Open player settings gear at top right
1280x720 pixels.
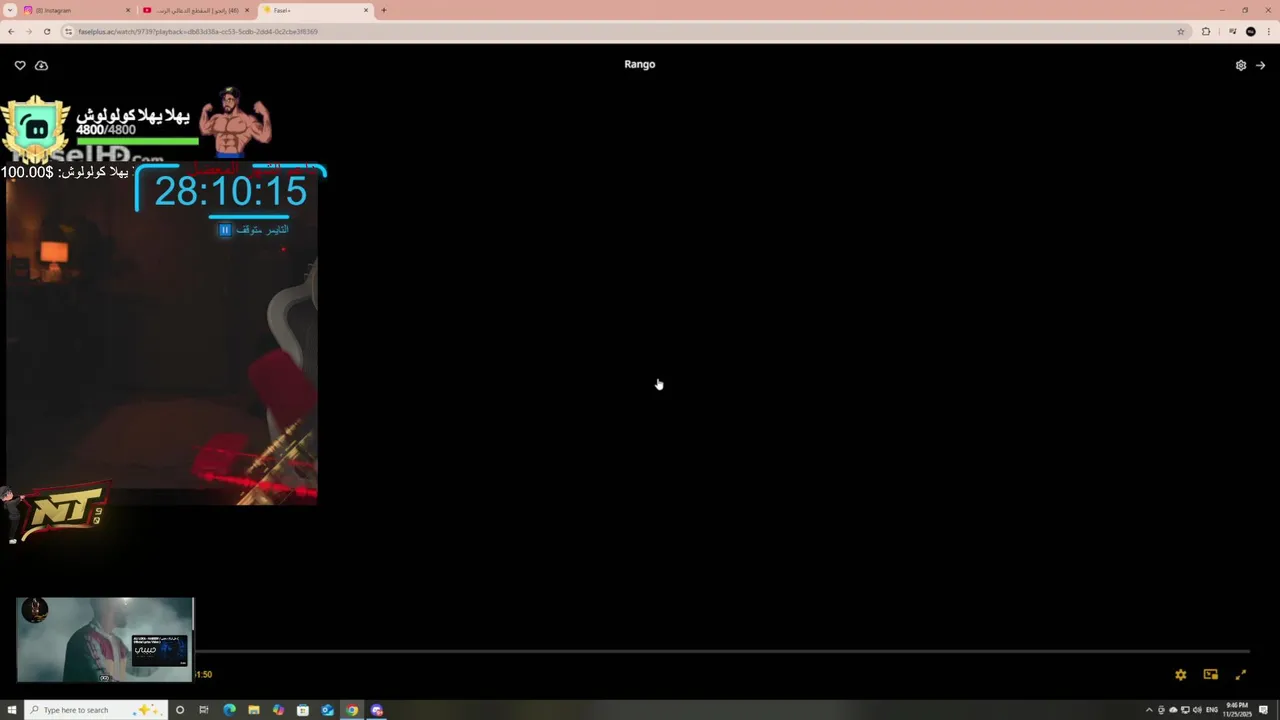point(1241,65)
